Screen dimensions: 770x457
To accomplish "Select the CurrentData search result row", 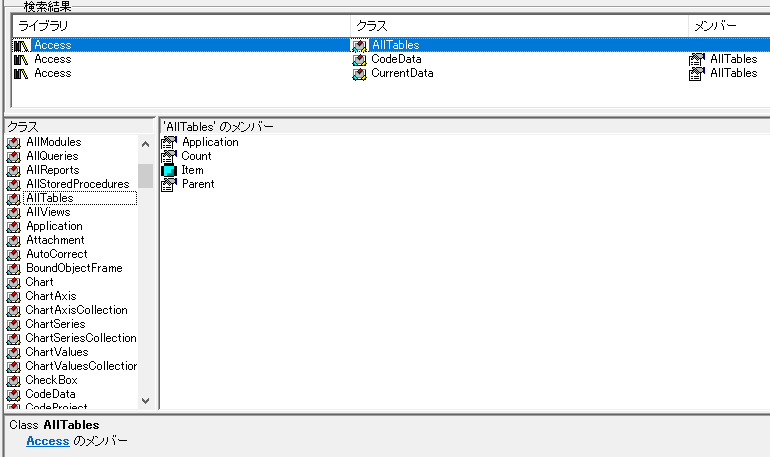I will coord(391,74).
